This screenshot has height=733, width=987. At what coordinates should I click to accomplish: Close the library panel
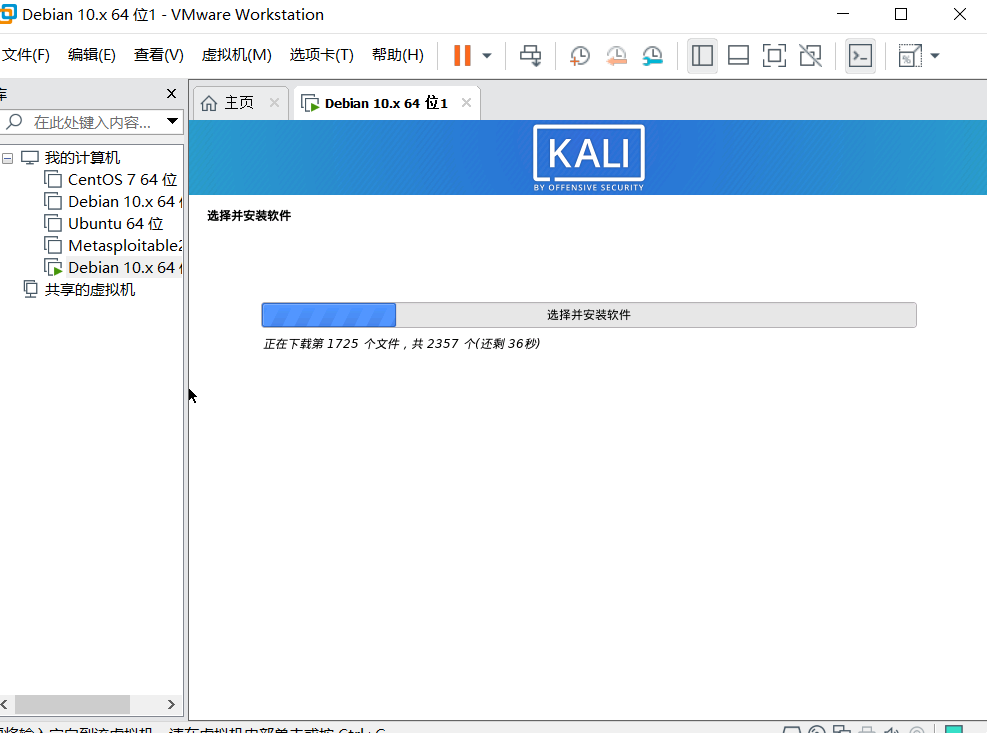171,94
